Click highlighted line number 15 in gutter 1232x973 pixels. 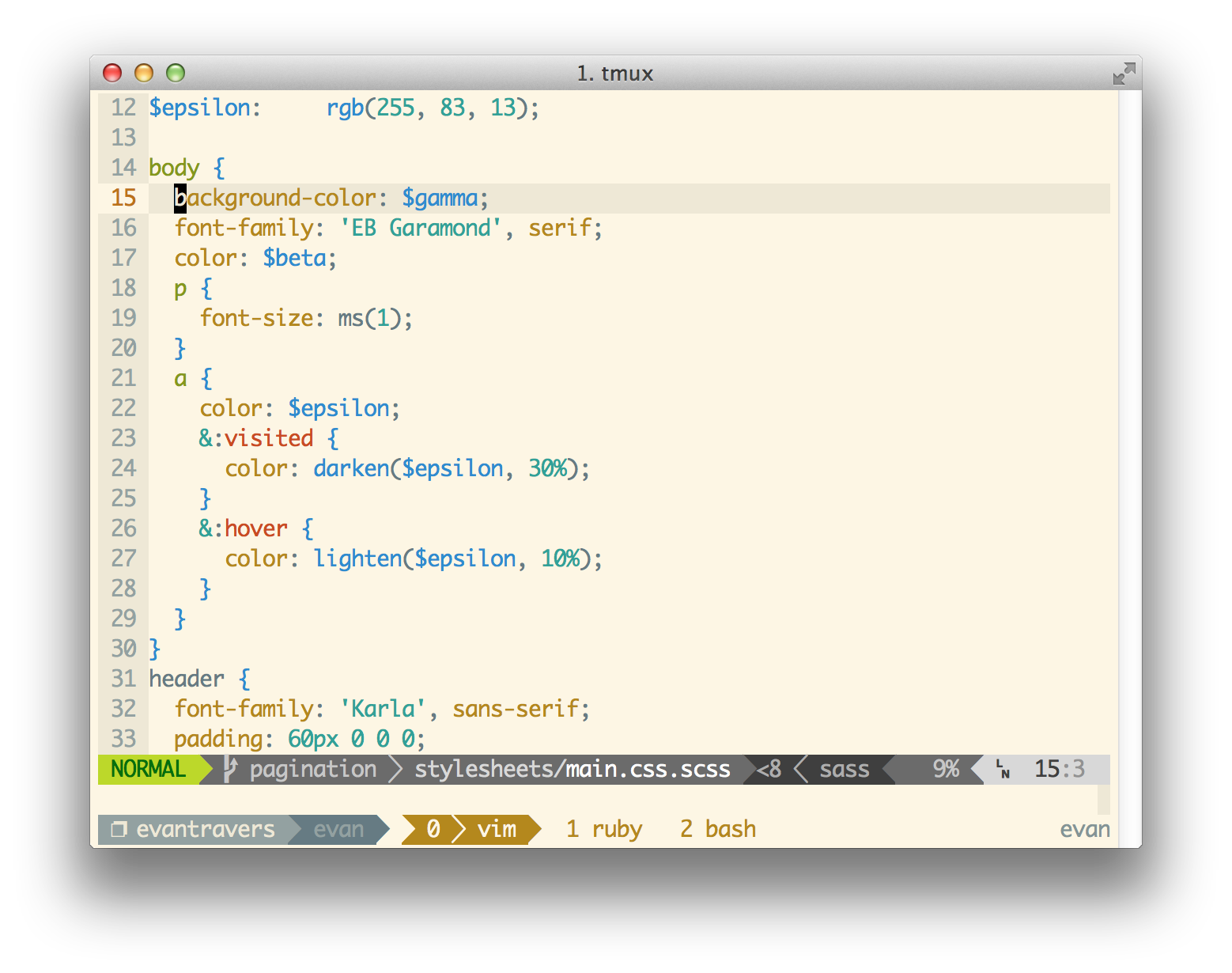tap(123, 198)
